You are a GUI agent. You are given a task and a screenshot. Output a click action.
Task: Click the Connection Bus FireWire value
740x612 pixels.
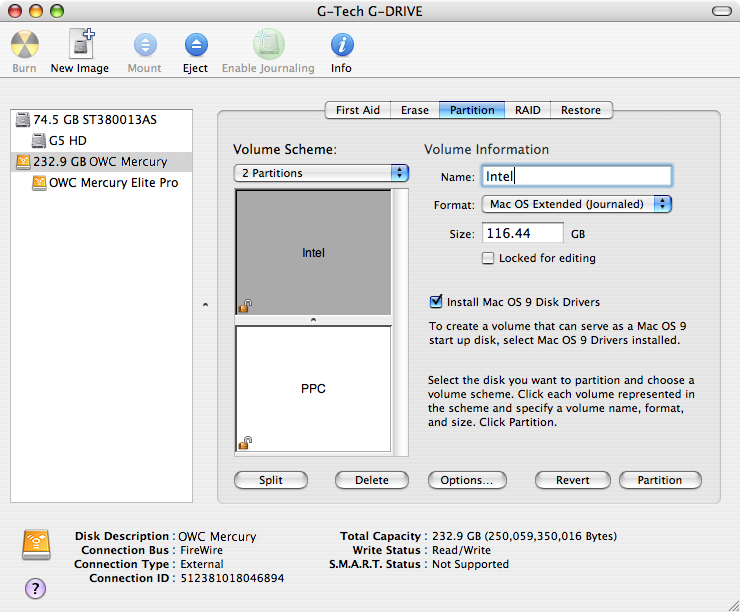click(202, 550)
